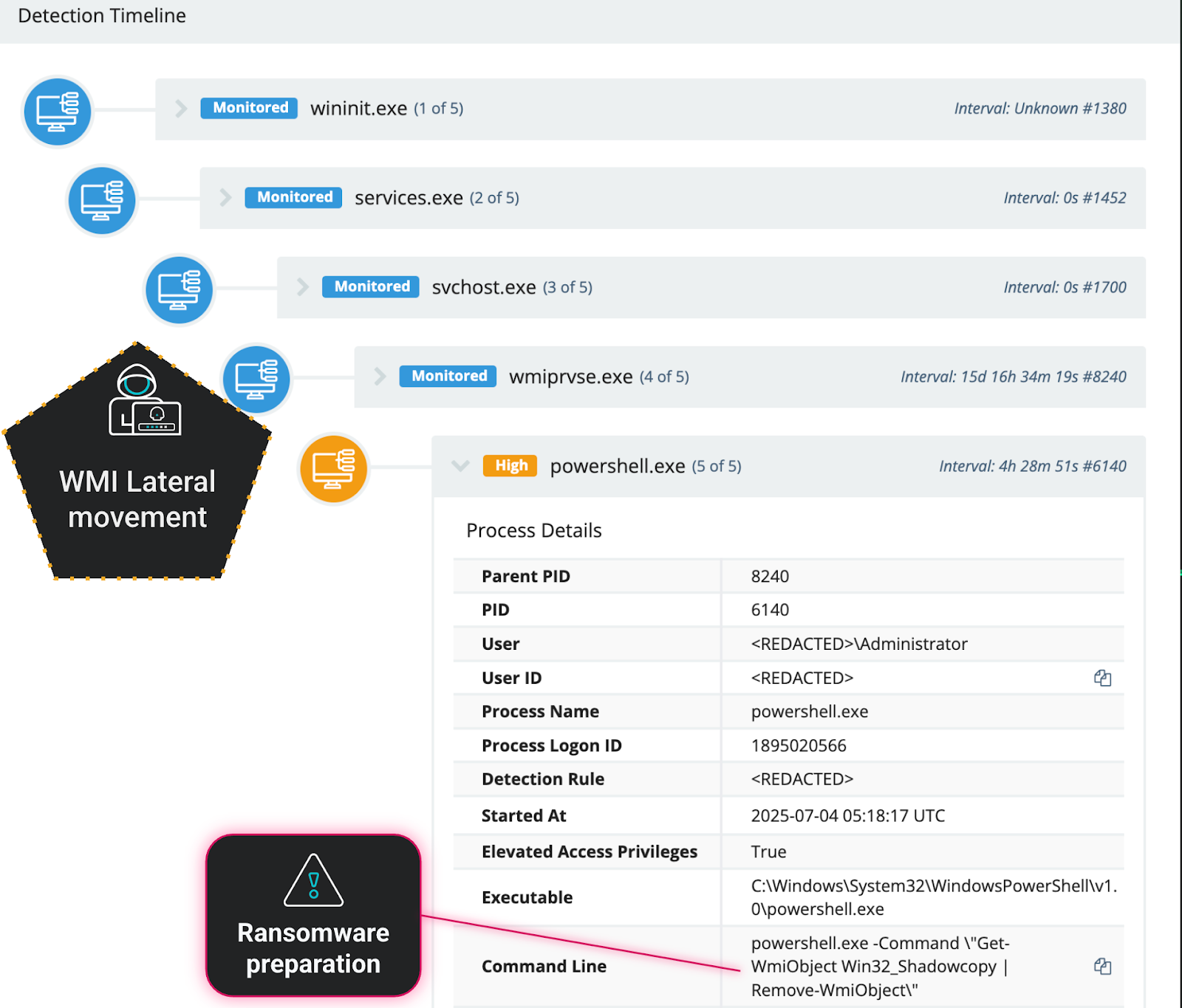The image size is (1182, 1008).
Task: Expand the wininit.exe timeline entry
Action: (x=181, y=109)
